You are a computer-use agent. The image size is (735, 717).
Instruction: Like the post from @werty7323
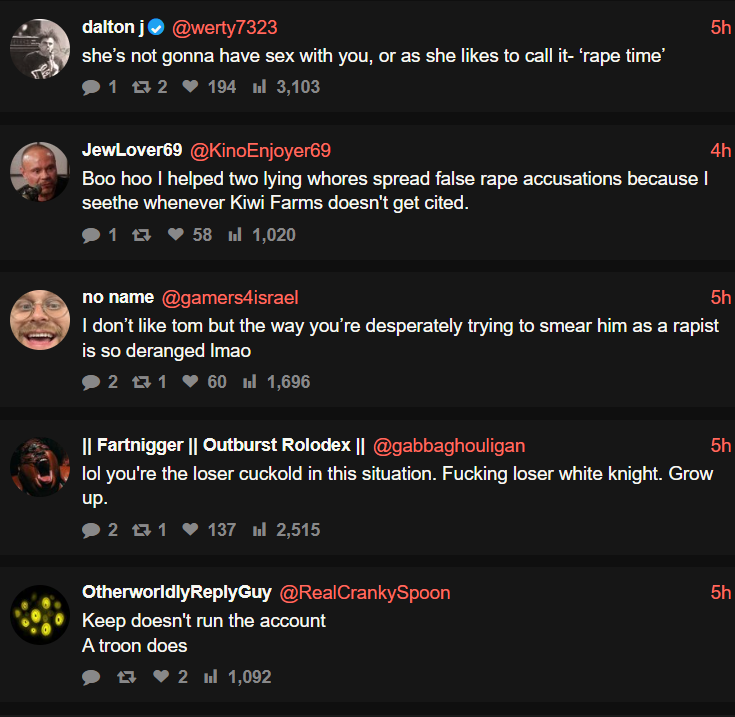[x=190, y=87]
